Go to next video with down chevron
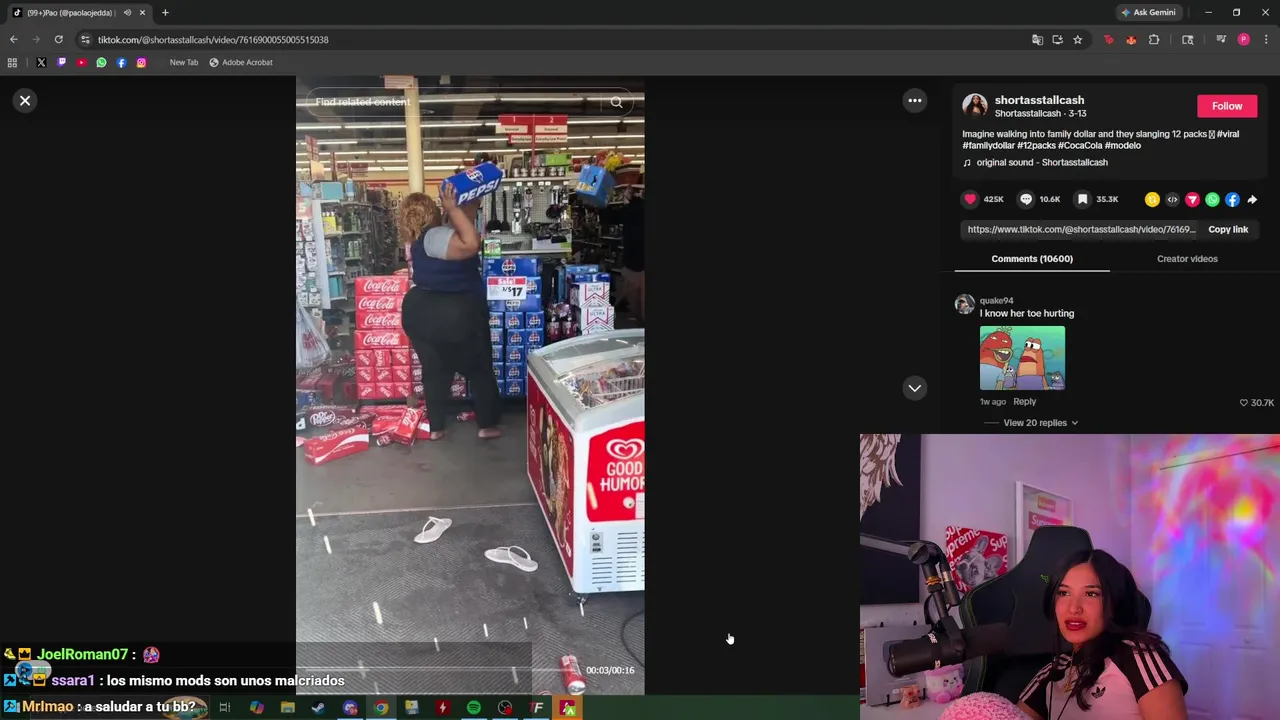 coord(914,388)
